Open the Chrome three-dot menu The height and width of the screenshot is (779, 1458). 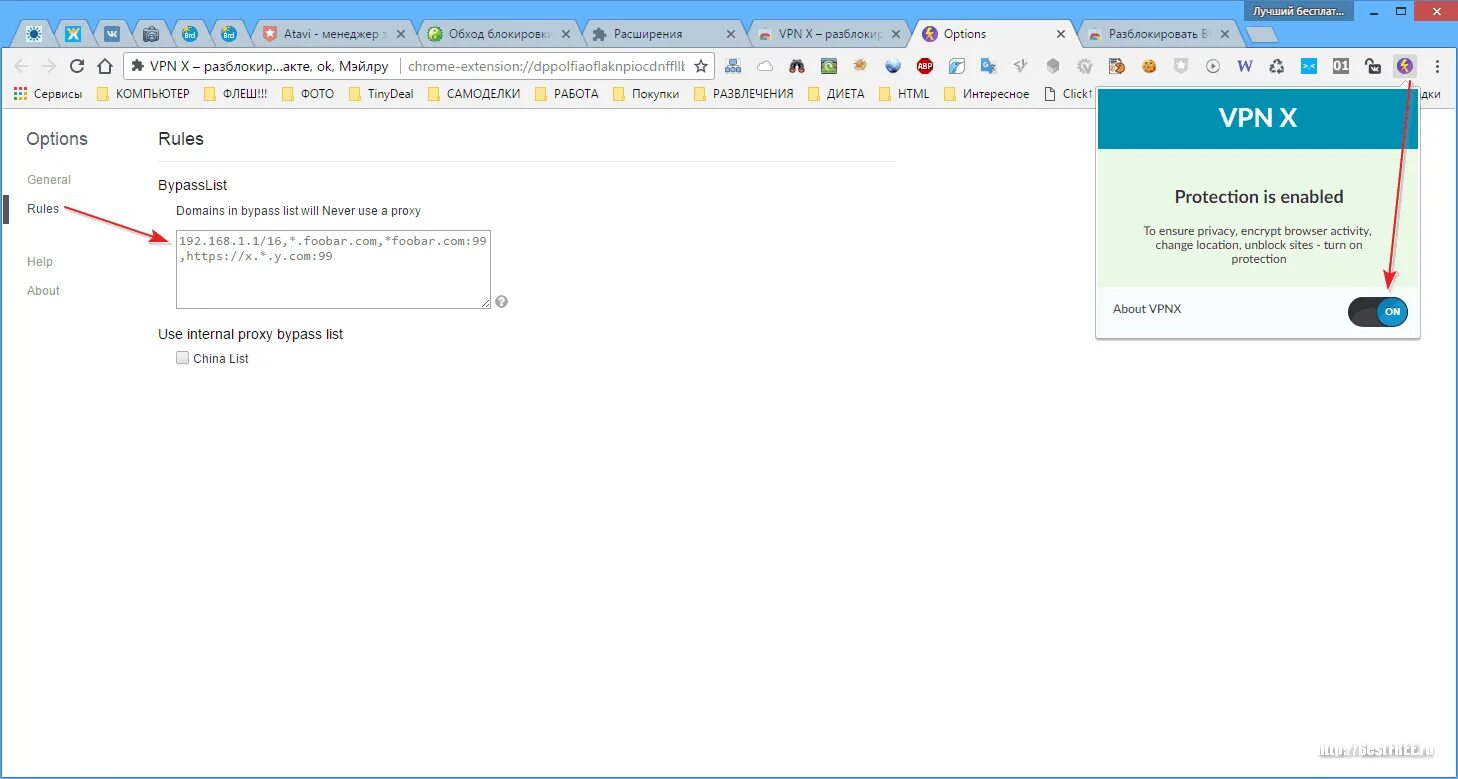[x=1438, y=67]
